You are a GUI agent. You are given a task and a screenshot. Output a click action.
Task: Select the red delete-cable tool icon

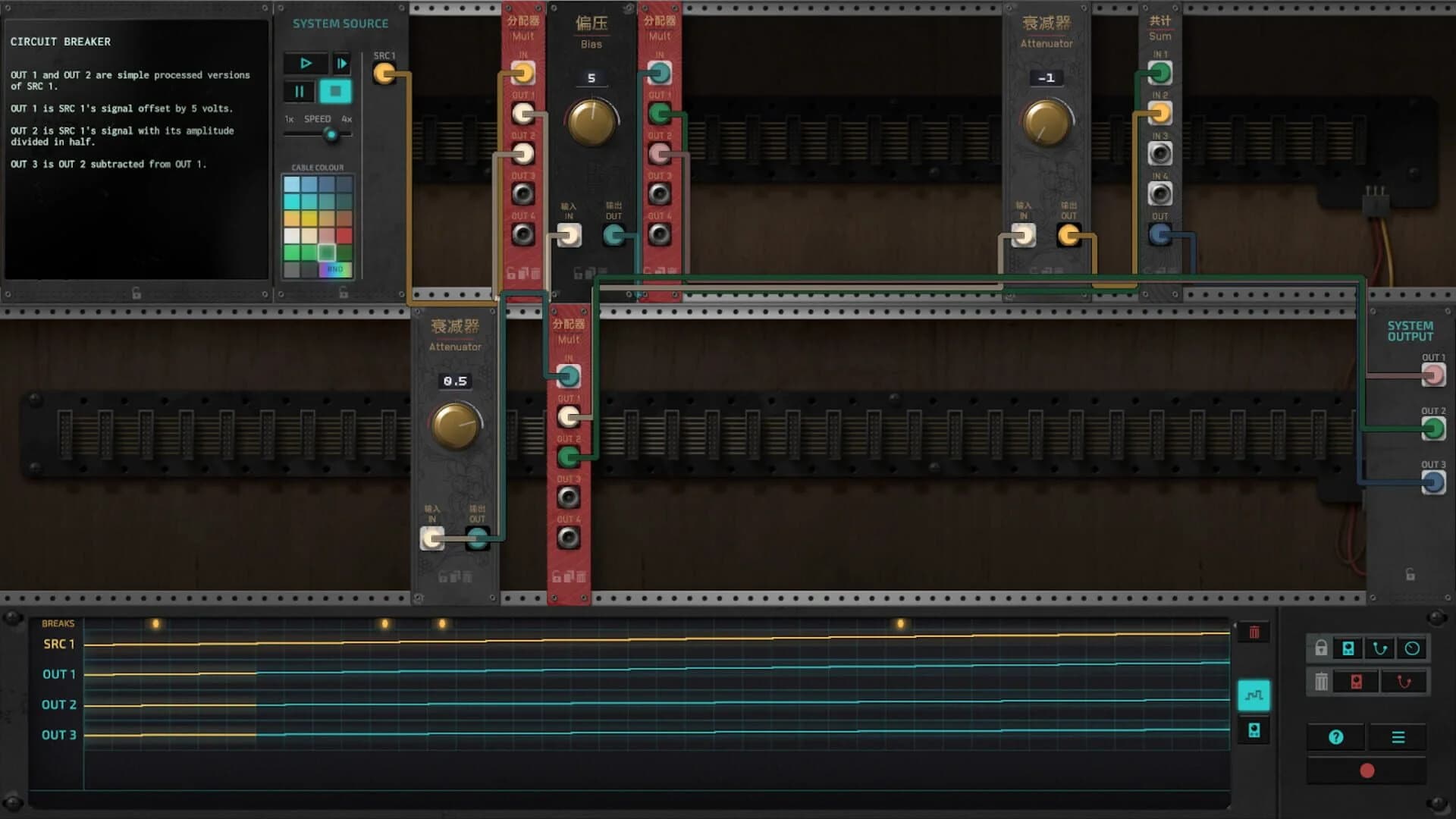coord(1404,681)
